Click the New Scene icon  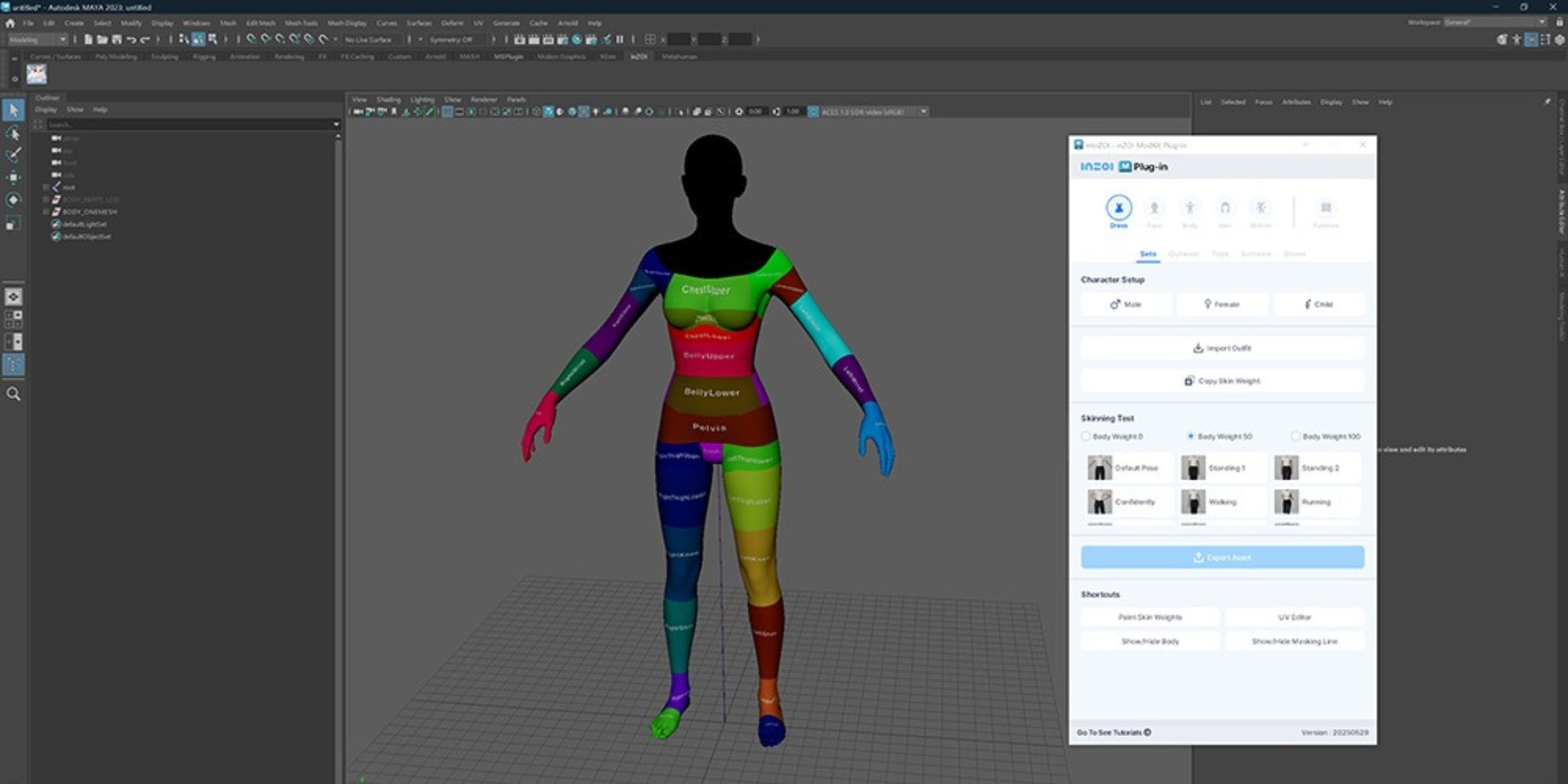click(88, 39)
